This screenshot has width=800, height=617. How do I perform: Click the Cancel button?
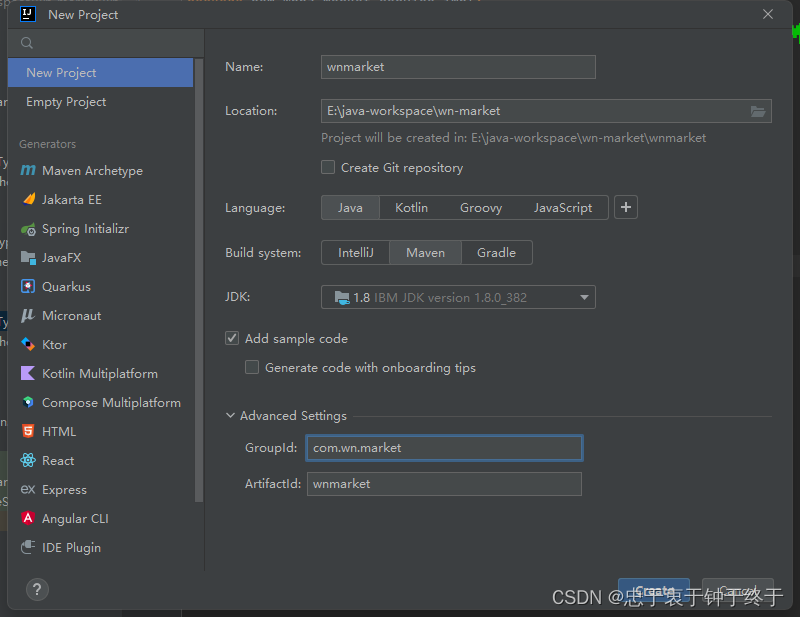738,591
